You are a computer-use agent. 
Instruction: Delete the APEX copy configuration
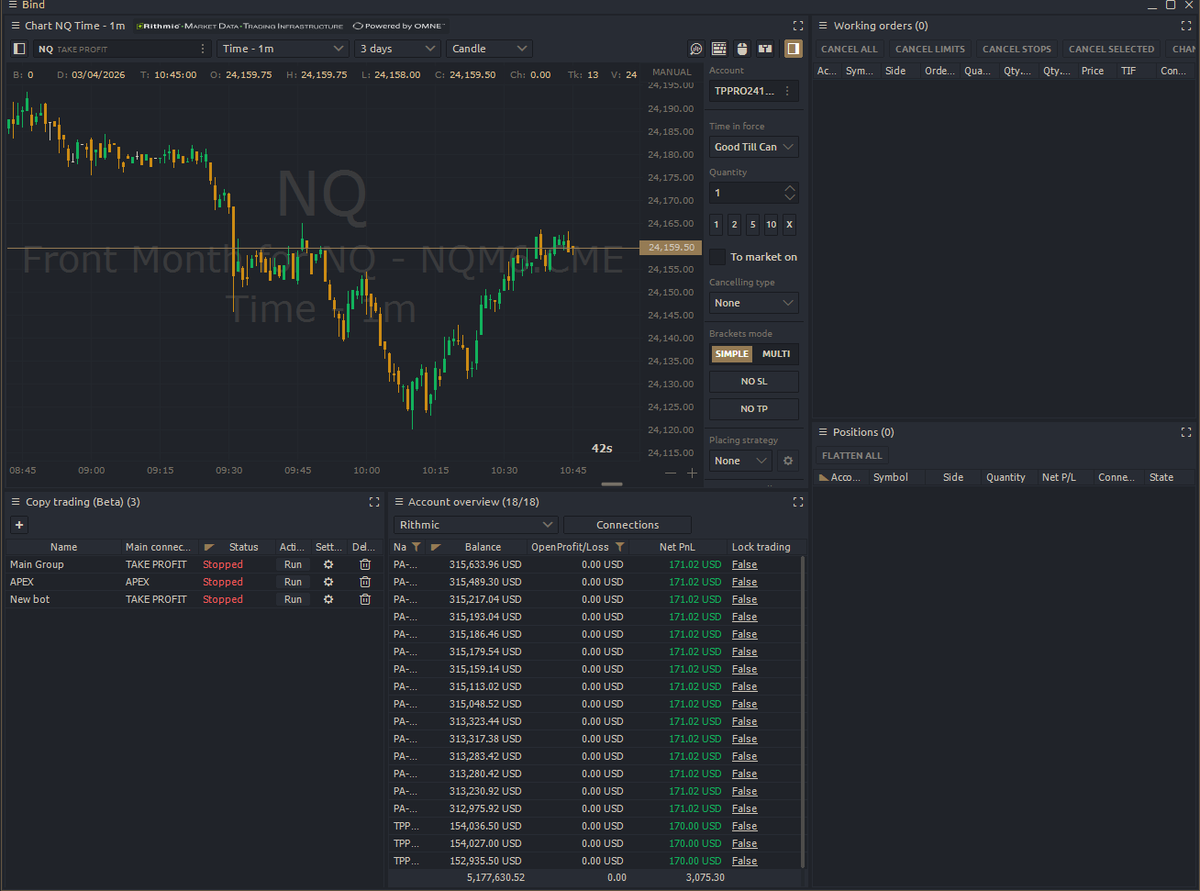(x=365, y=582)
